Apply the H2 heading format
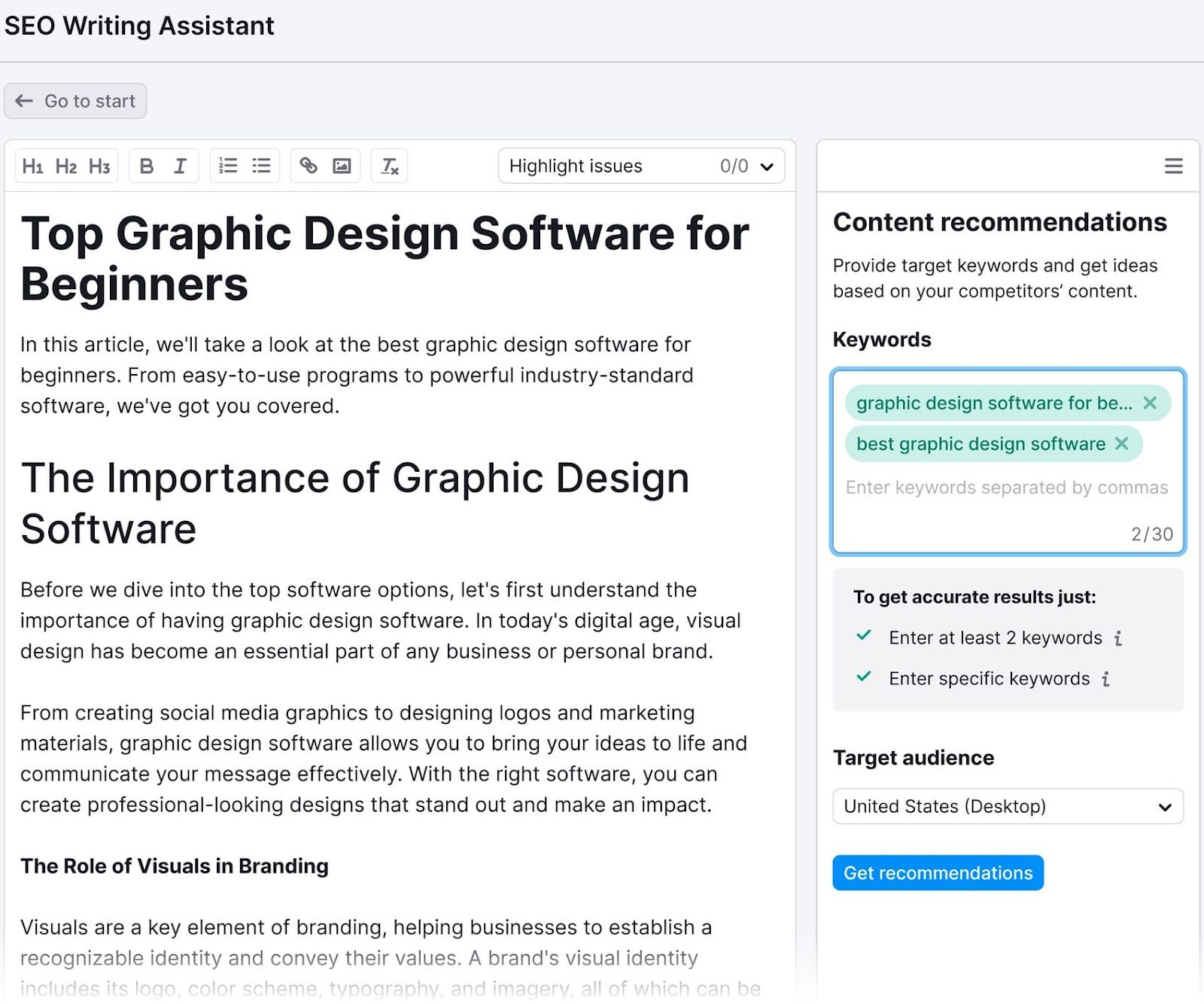1204x1004 pixels. tap(66, 166)
